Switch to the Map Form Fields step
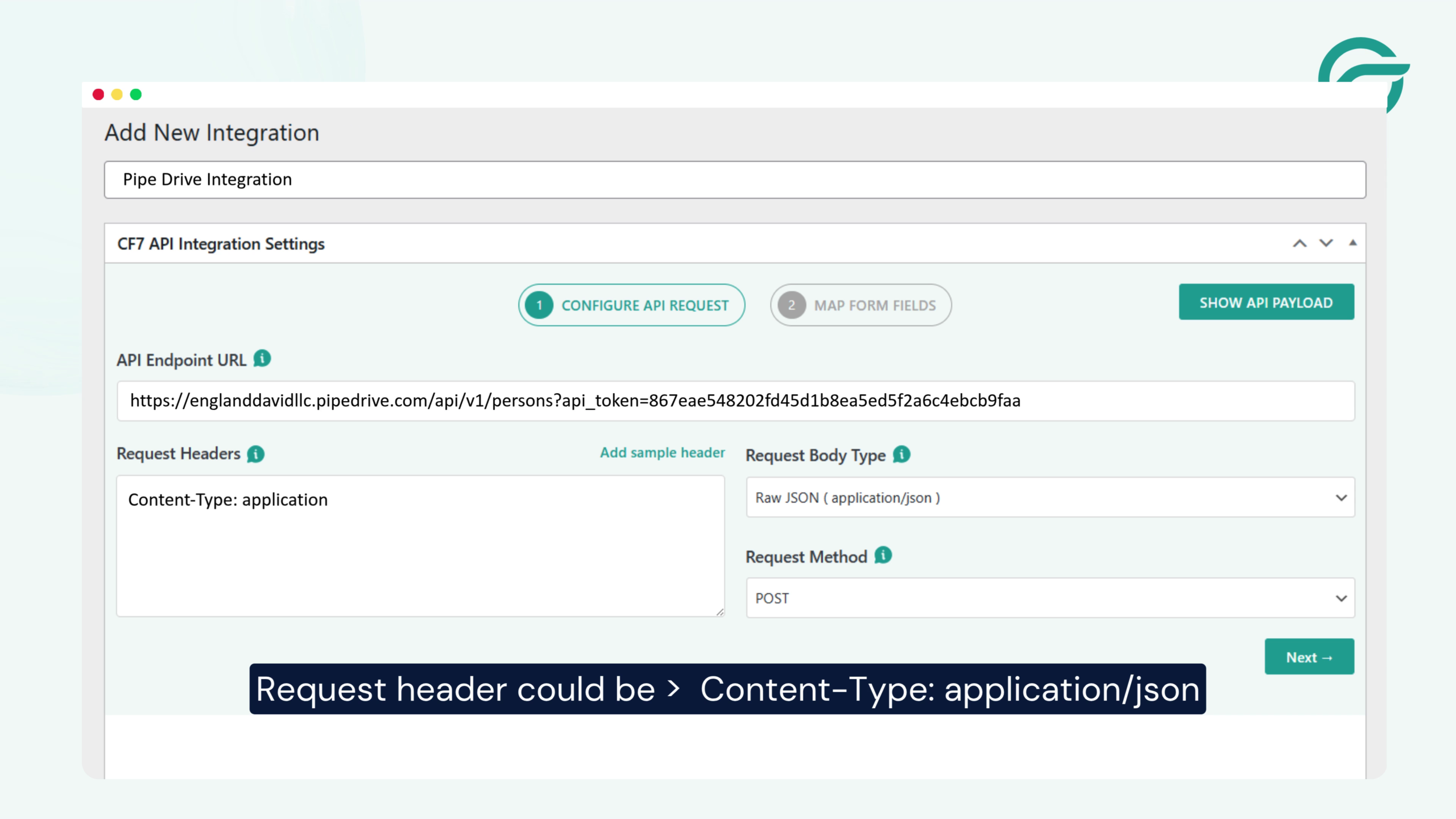 pyautogui.click(x=861, y=305)
